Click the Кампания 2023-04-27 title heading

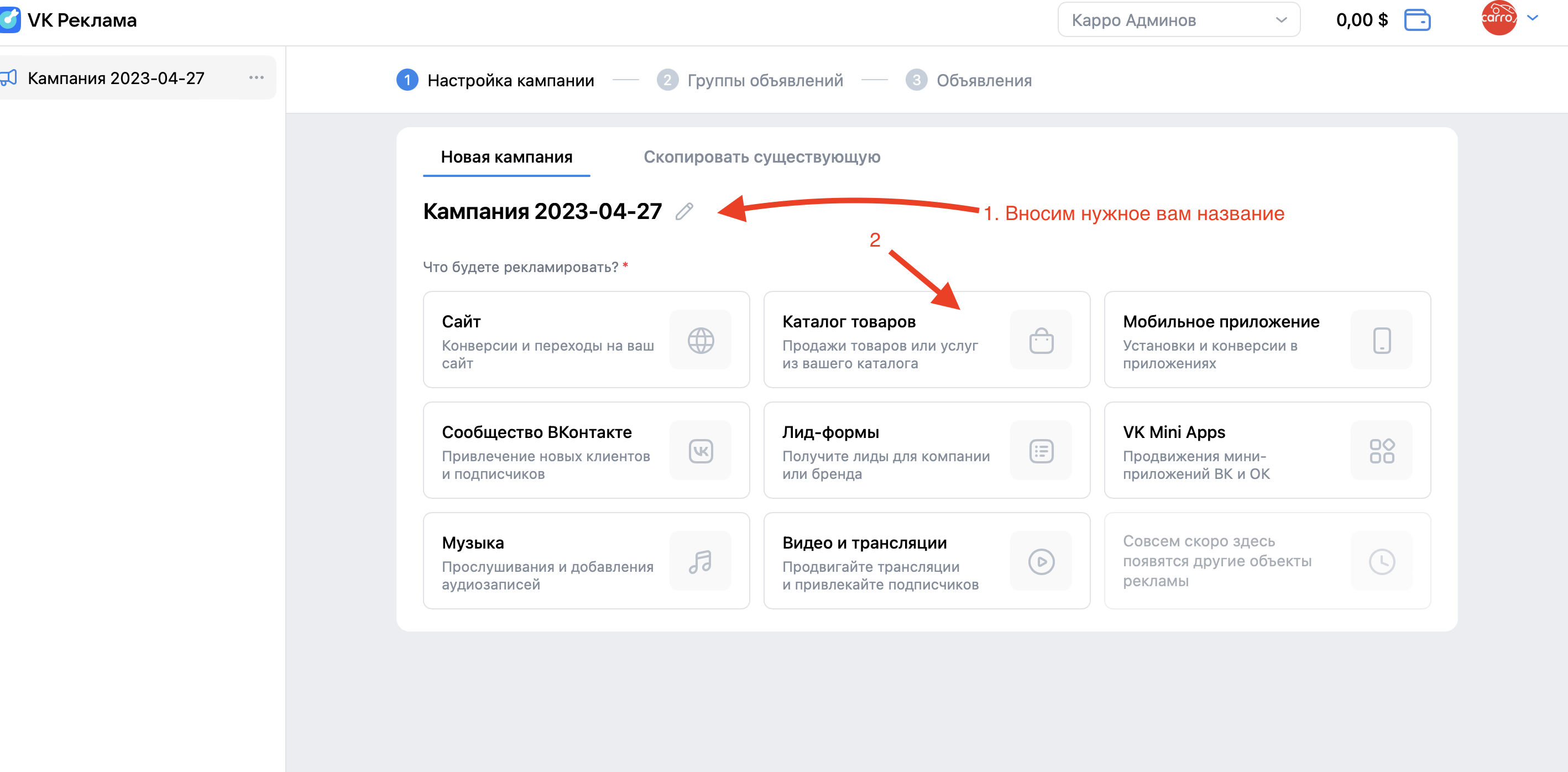(542, 211)
